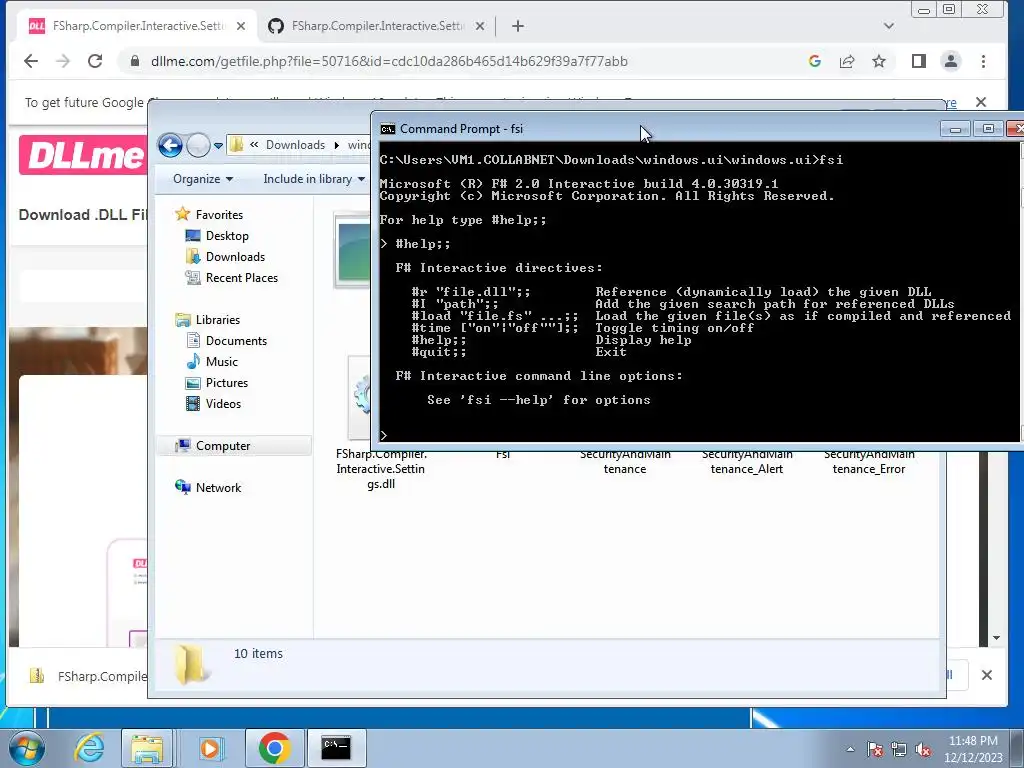The height and width of the screenshot is (768, 1024).
Task: Share this page icon in Chrome
Action: tap(847, 61)
